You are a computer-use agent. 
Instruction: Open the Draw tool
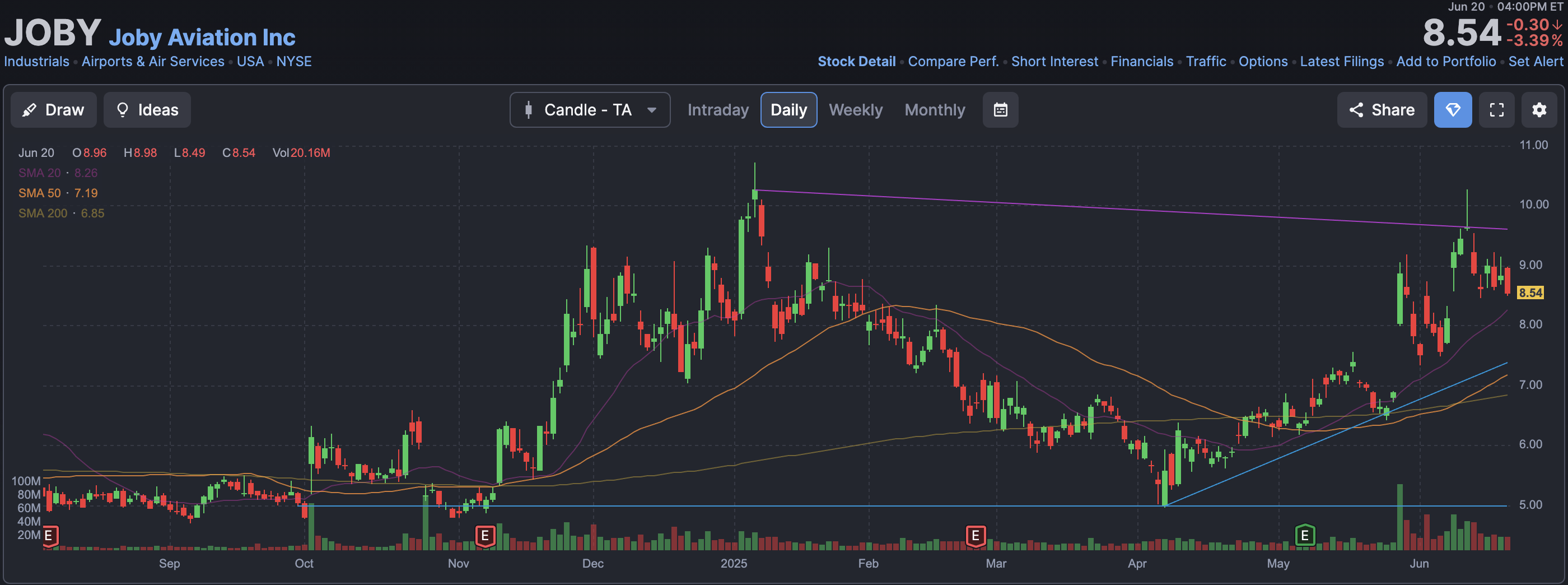click(x=54, y=110)
